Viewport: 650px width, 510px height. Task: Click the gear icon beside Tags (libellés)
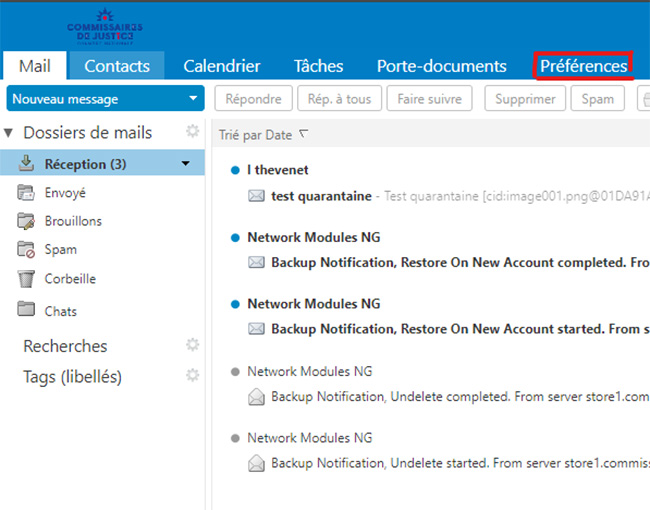pos(193,376)
